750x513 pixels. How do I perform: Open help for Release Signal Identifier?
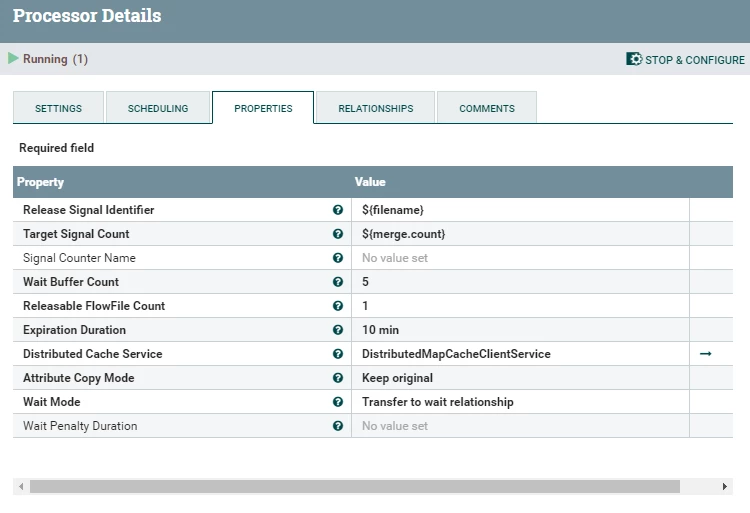338,210
